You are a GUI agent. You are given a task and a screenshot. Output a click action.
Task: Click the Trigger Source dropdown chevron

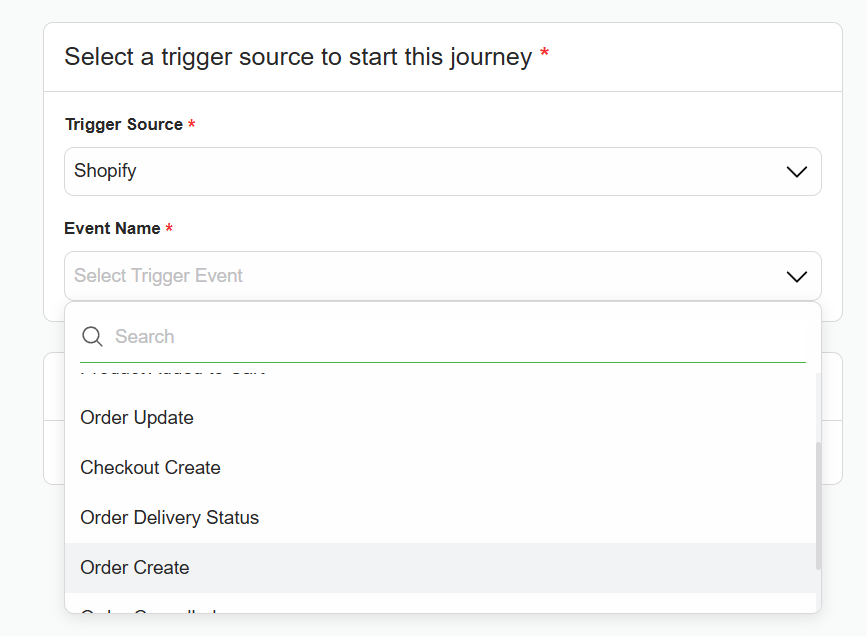796,172
